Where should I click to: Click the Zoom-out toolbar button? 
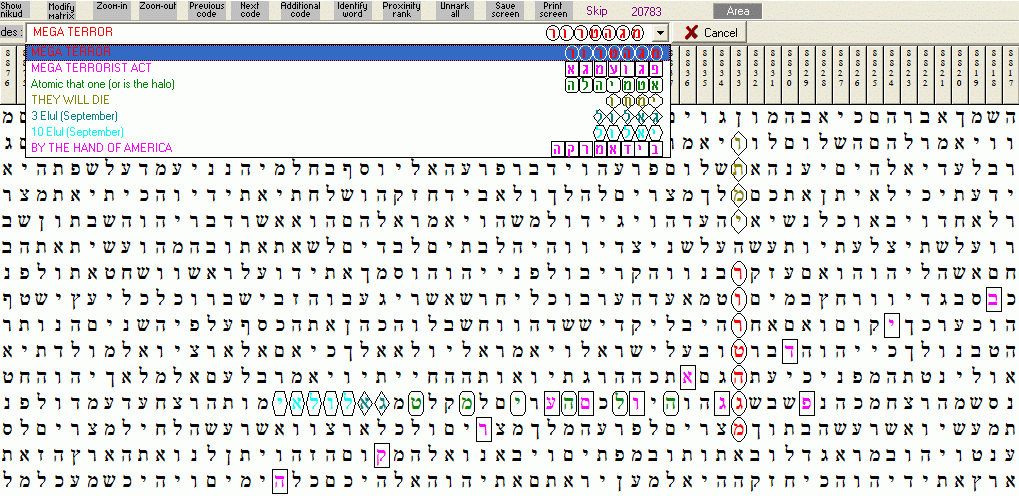tap(158, 9)
